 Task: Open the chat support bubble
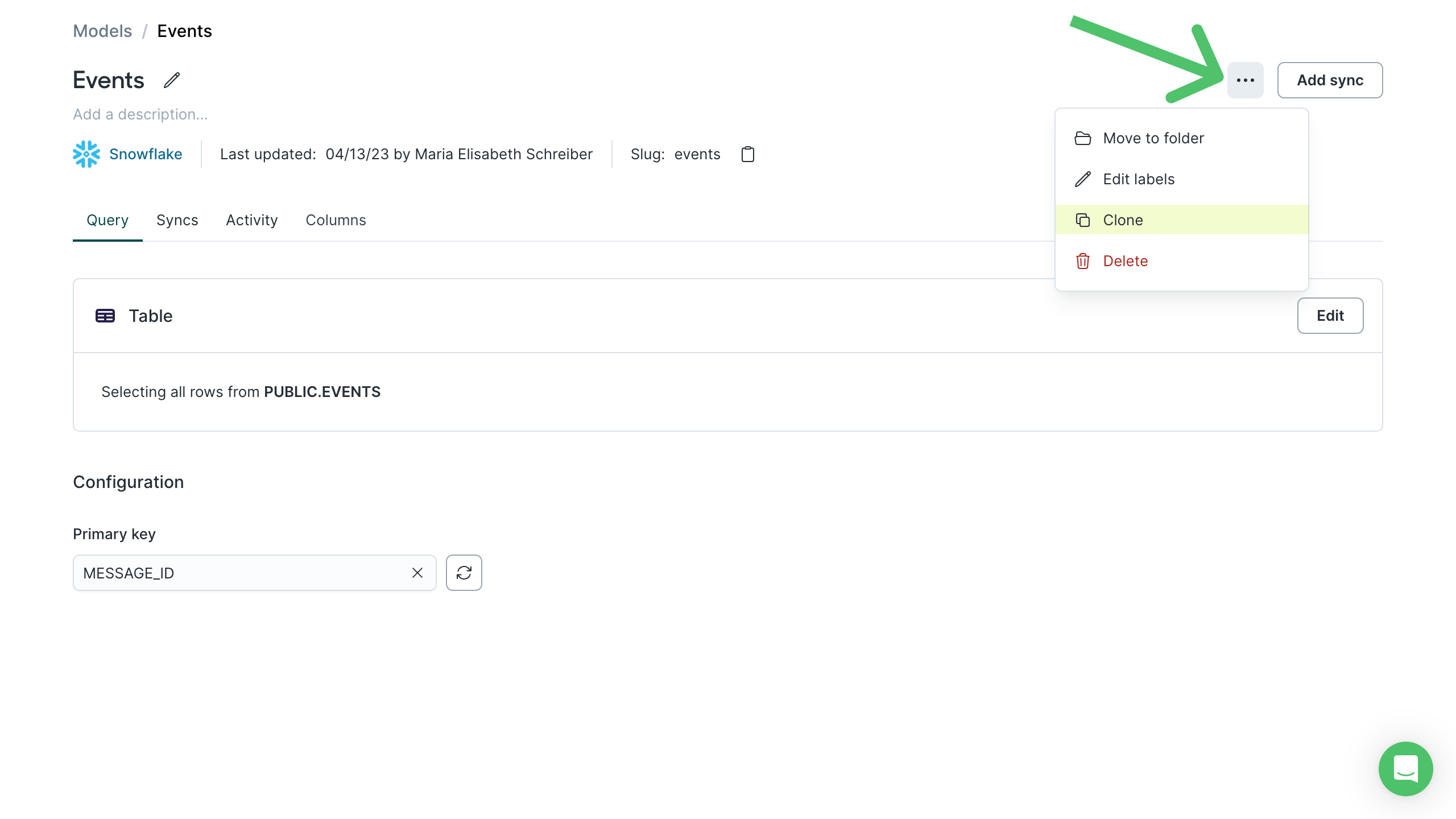pyautogui.click(x=1406, y=769)
